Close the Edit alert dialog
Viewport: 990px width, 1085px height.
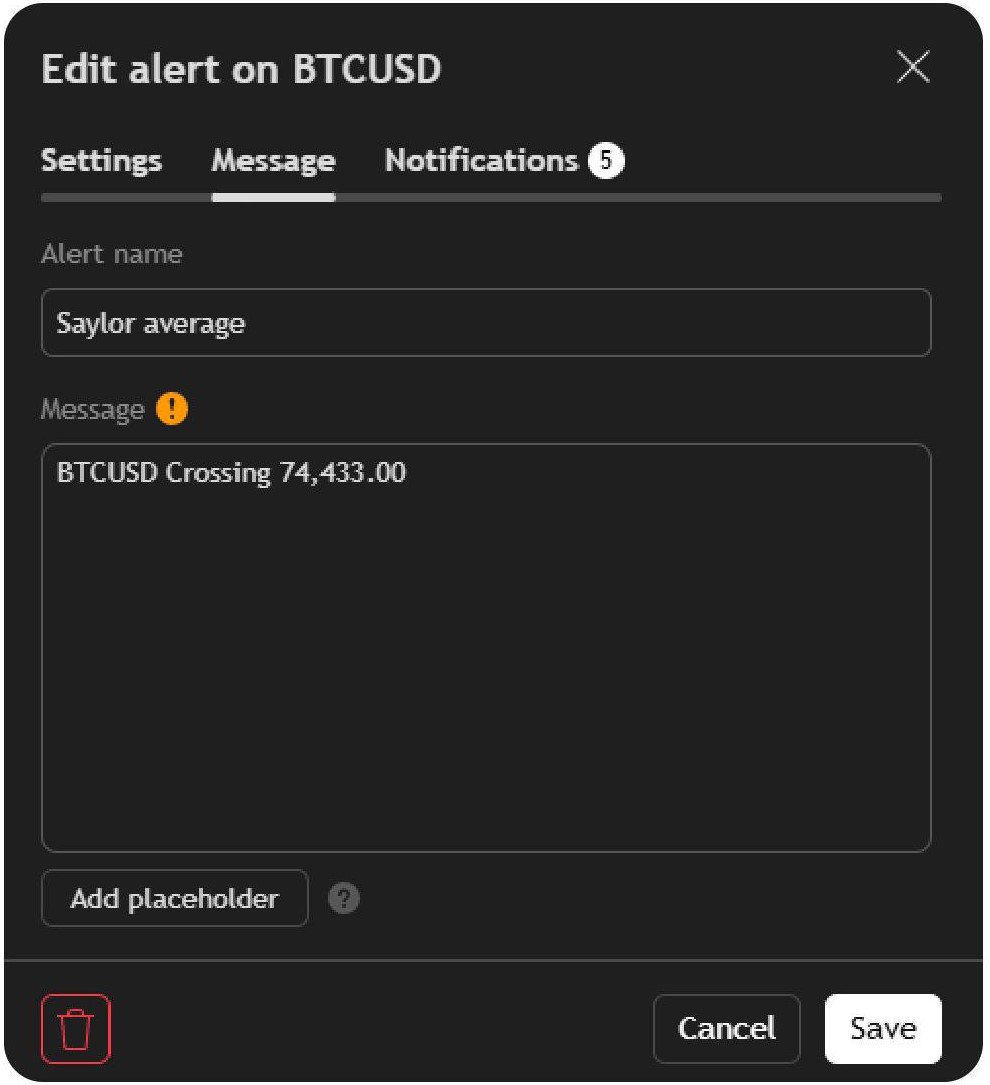tap(913, 68)
